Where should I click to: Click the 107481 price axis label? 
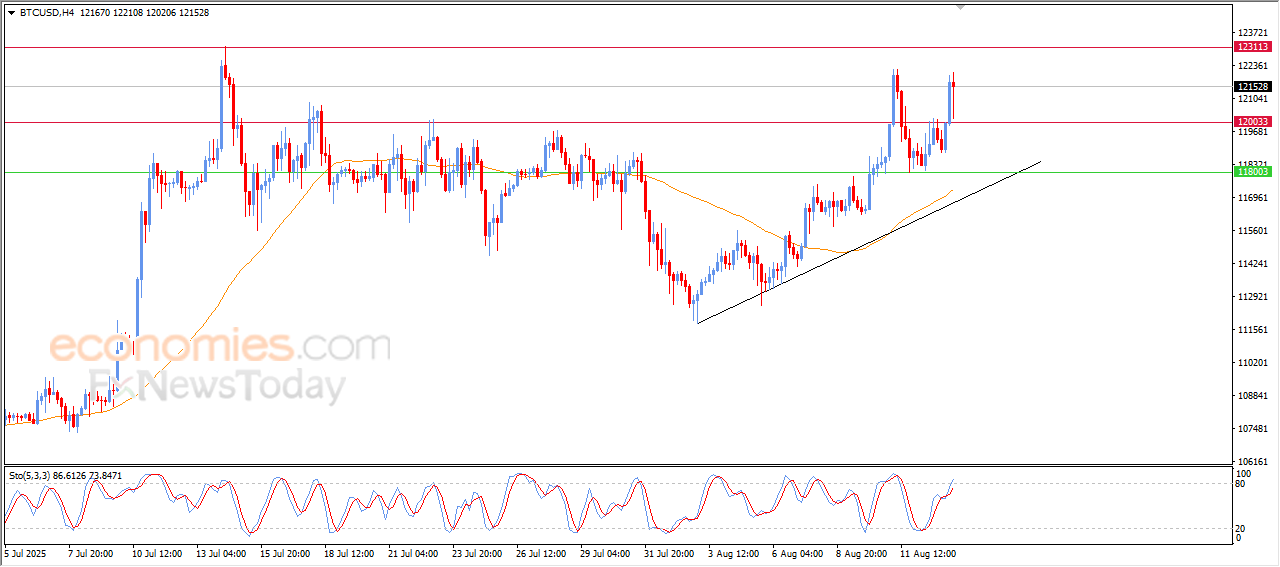pos(1252,429)
